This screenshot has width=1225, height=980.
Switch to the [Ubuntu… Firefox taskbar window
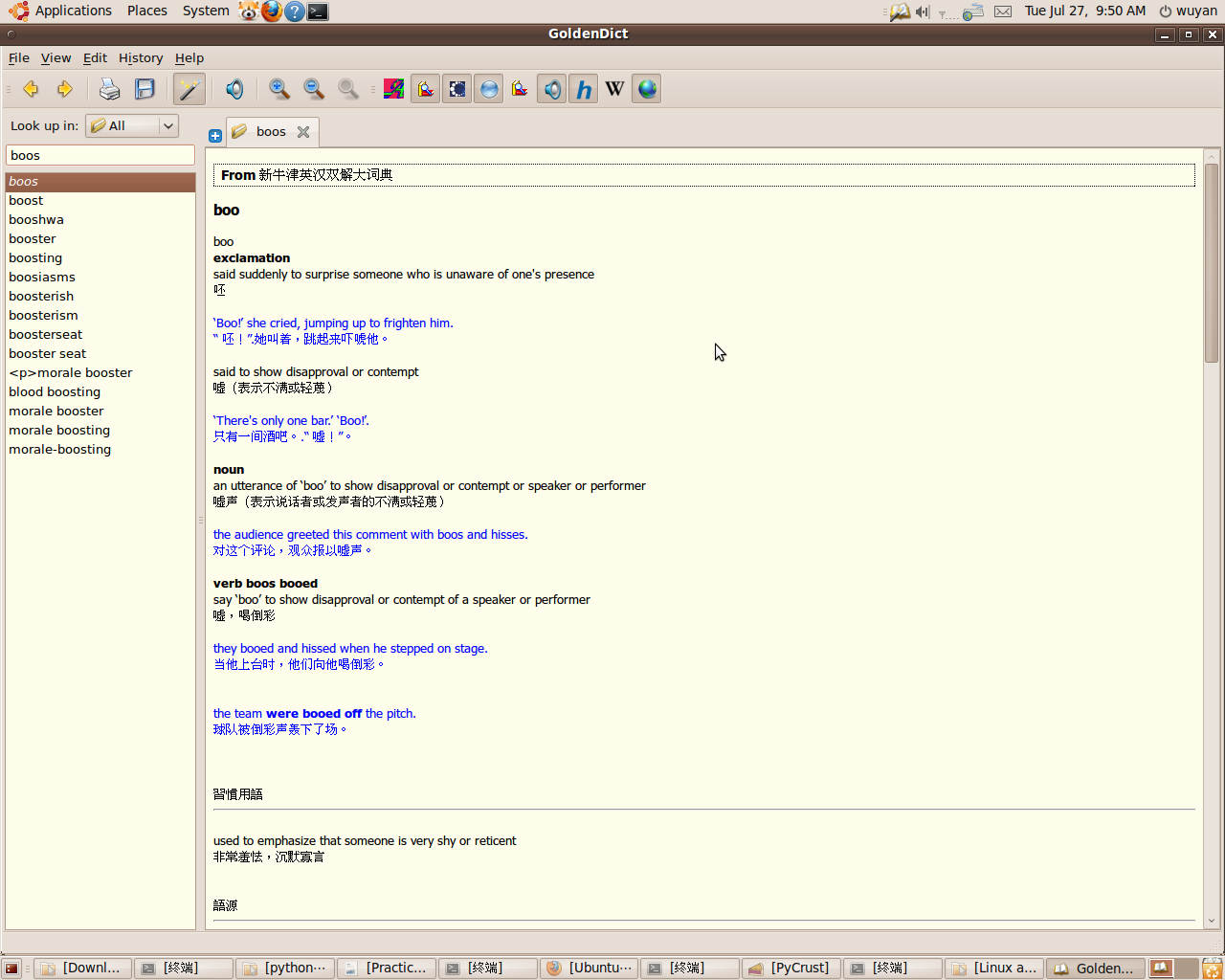click(589, 969)
